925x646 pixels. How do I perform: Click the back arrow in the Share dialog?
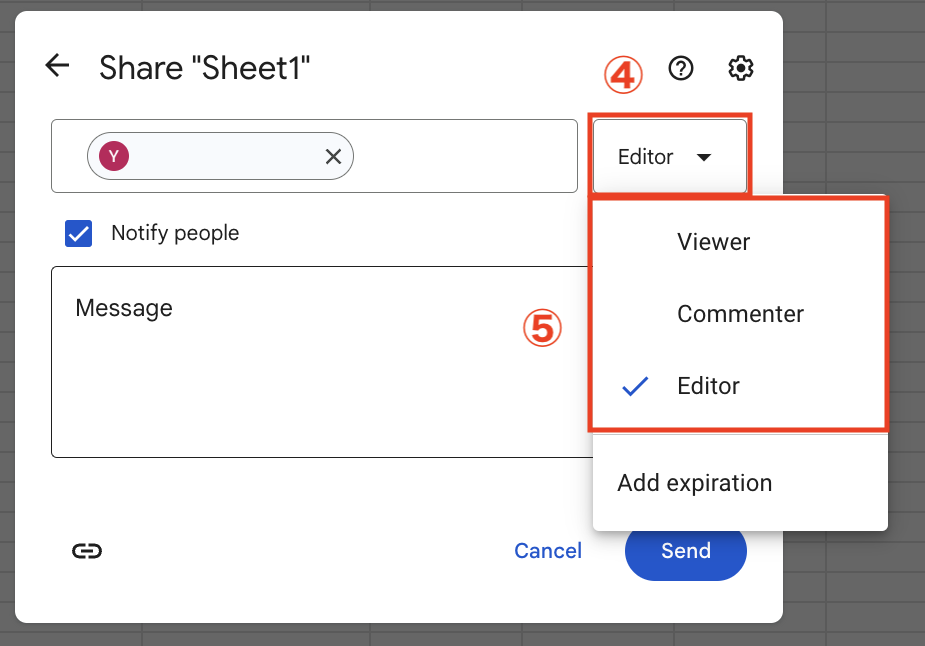point(57,66)
